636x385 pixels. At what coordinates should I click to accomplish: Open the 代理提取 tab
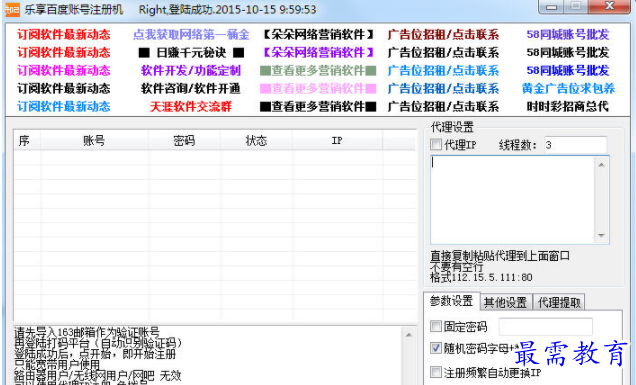[x=559, y=302]
